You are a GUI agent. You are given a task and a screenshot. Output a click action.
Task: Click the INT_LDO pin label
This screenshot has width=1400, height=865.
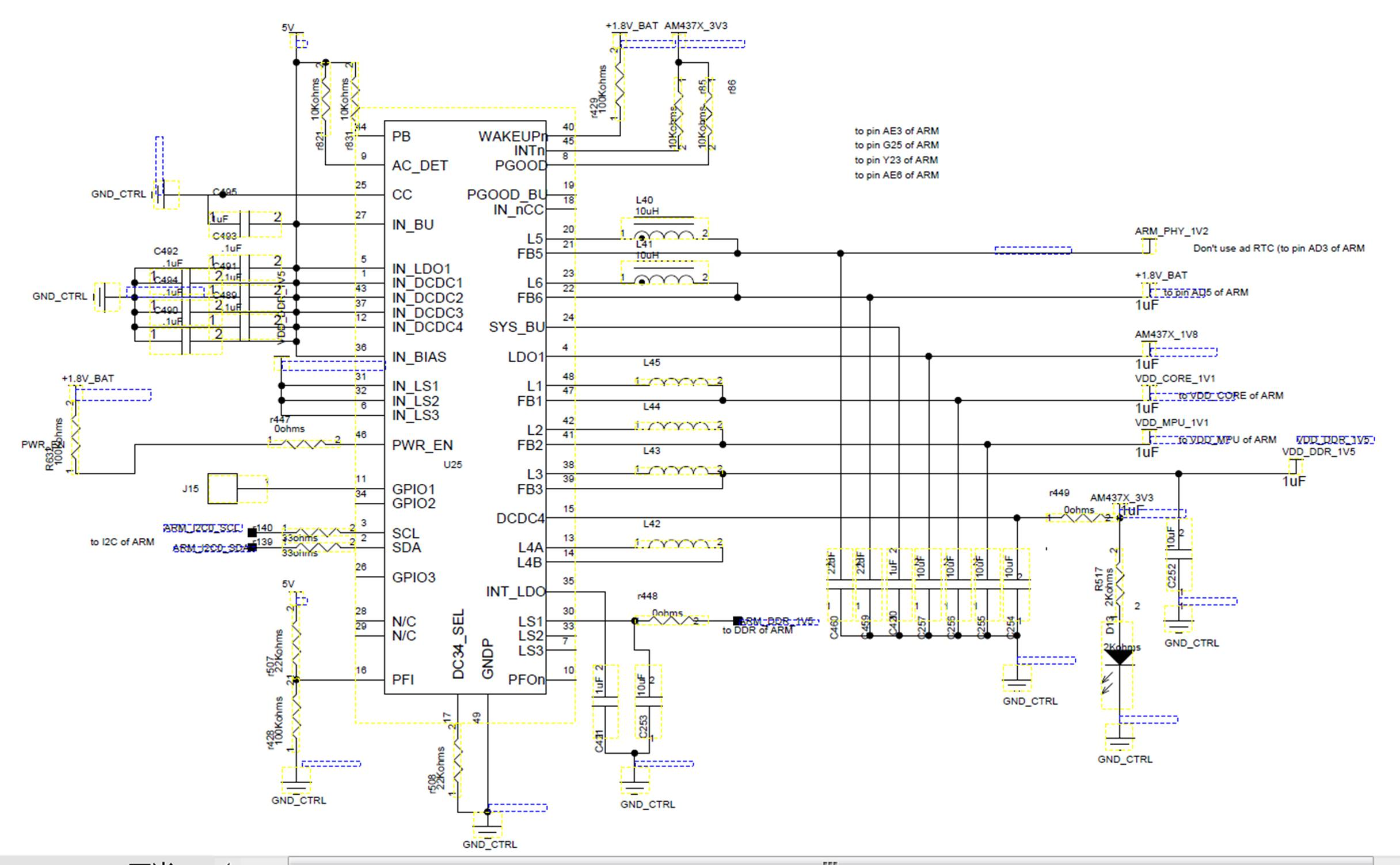pyautogui.click(x=516, y=592)
